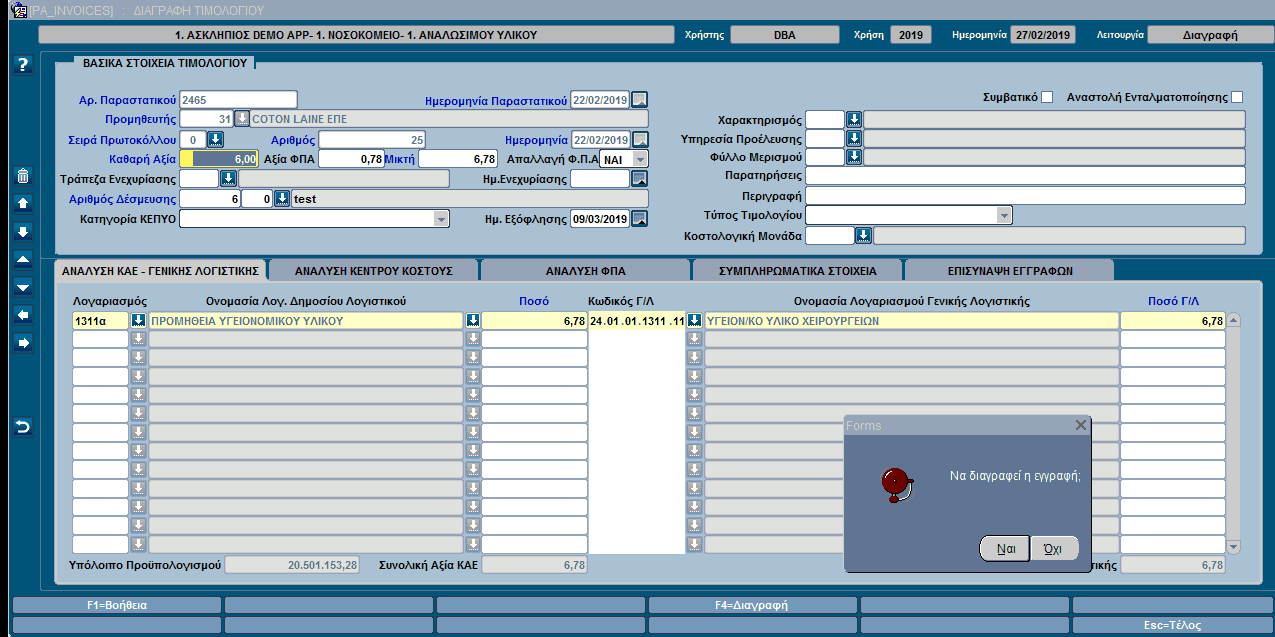Switch to ΑΝΑΛΥΣΗ ΦΠΑ tab
The image size is (1275, 637).
pyautogui.click(x=585, y=270)
